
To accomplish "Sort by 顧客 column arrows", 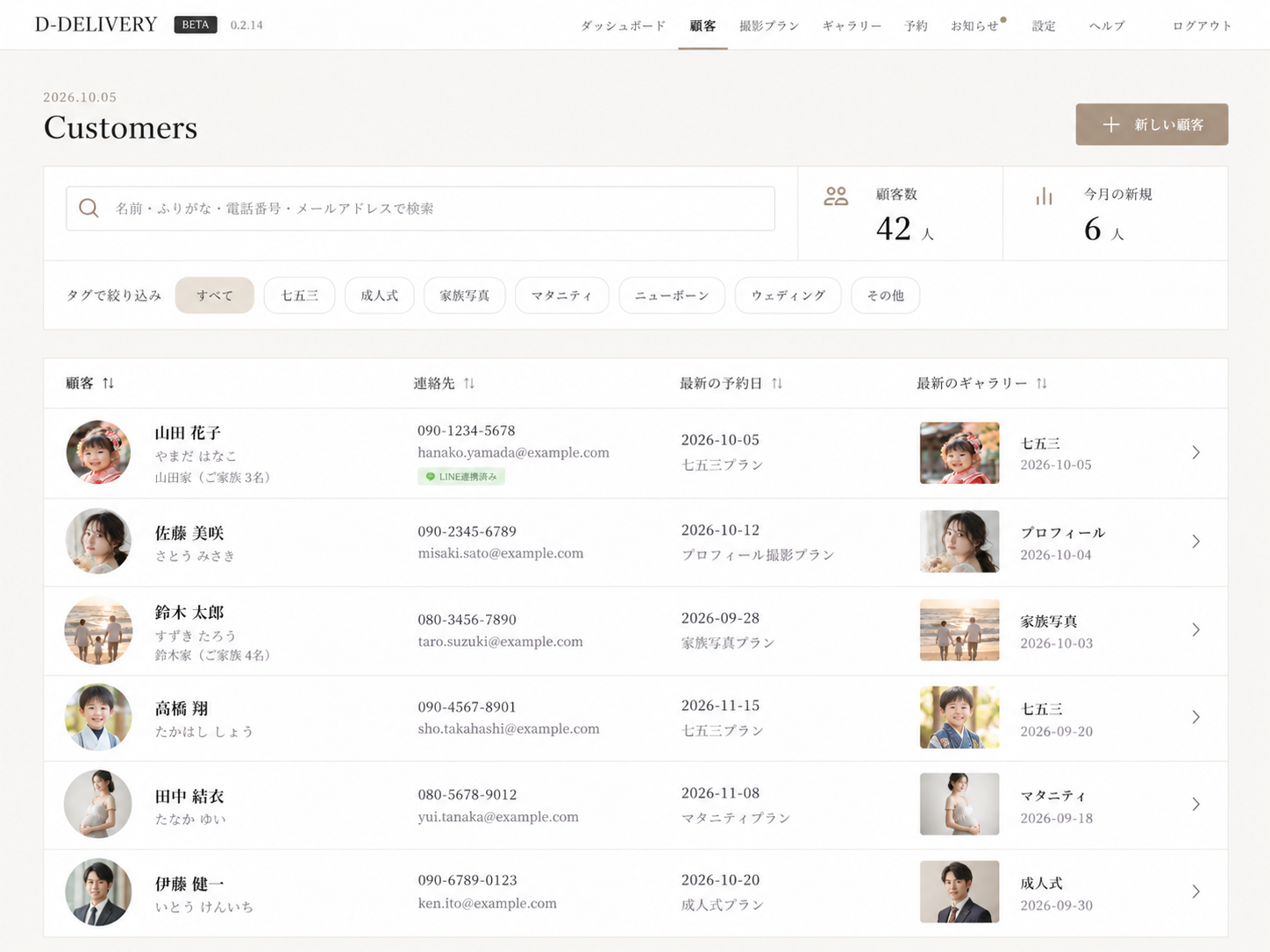I will point(108,383).
